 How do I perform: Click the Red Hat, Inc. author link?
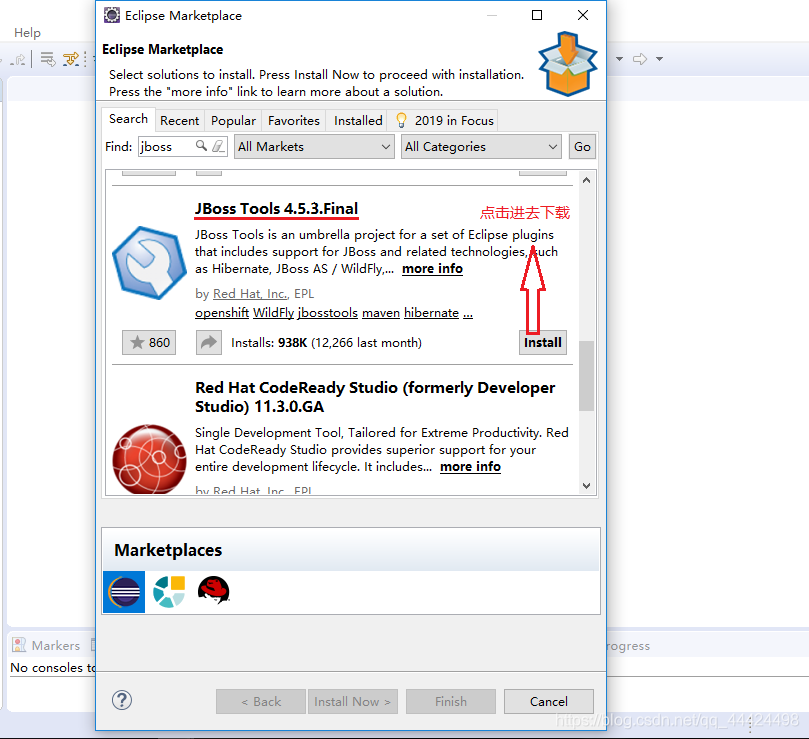point(251,294)
